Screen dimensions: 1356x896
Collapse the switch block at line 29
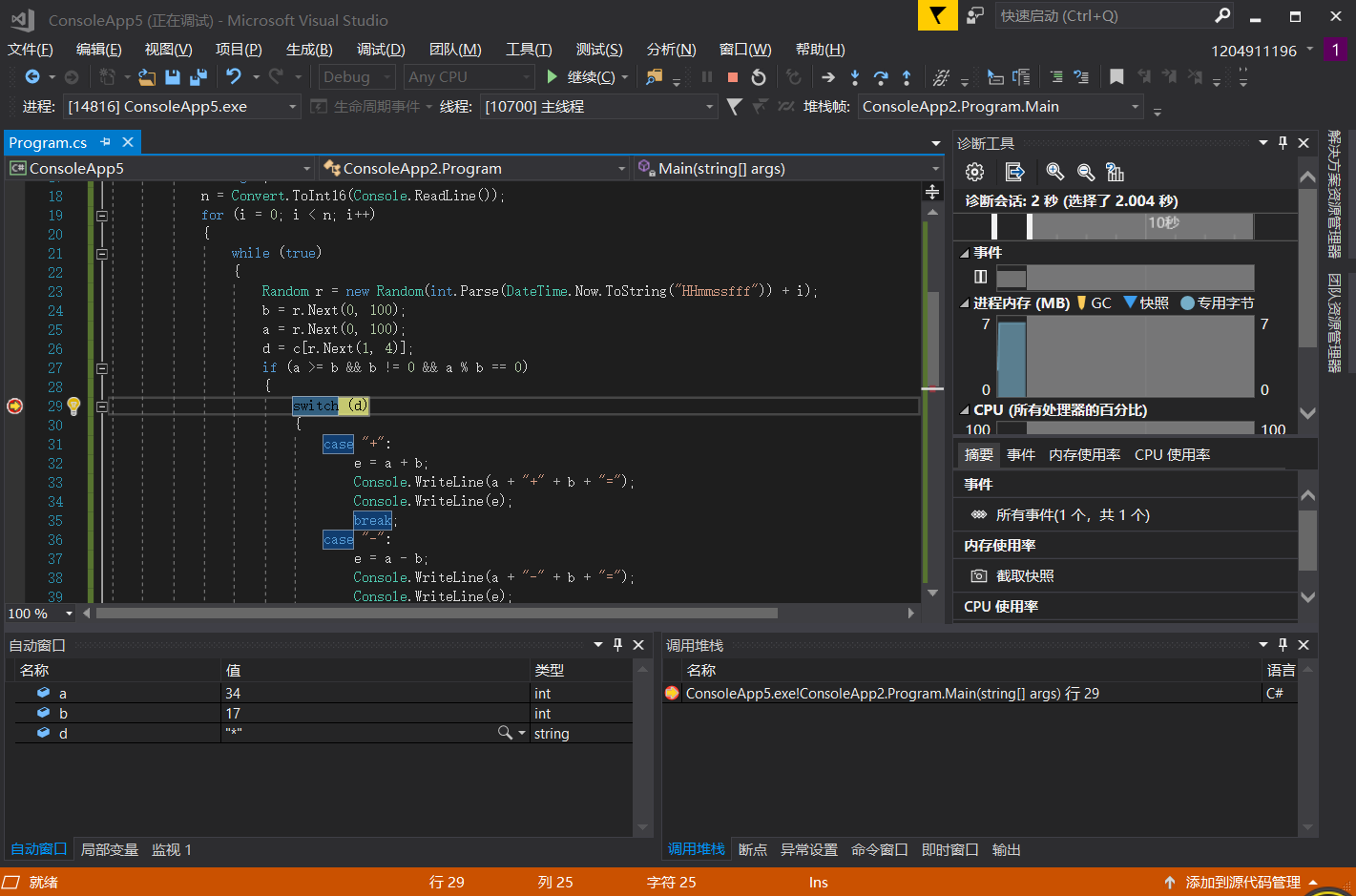tap(102, 406)
